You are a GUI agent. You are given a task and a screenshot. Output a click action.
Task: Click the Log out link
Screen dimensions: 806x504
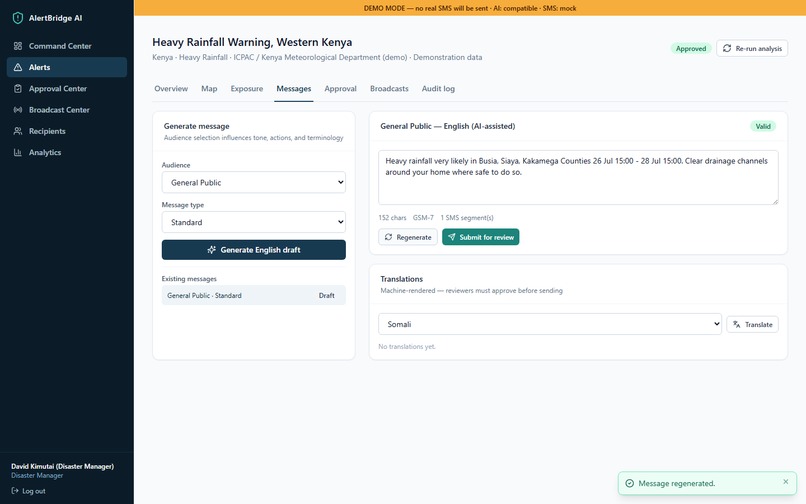tap(29, 491)
